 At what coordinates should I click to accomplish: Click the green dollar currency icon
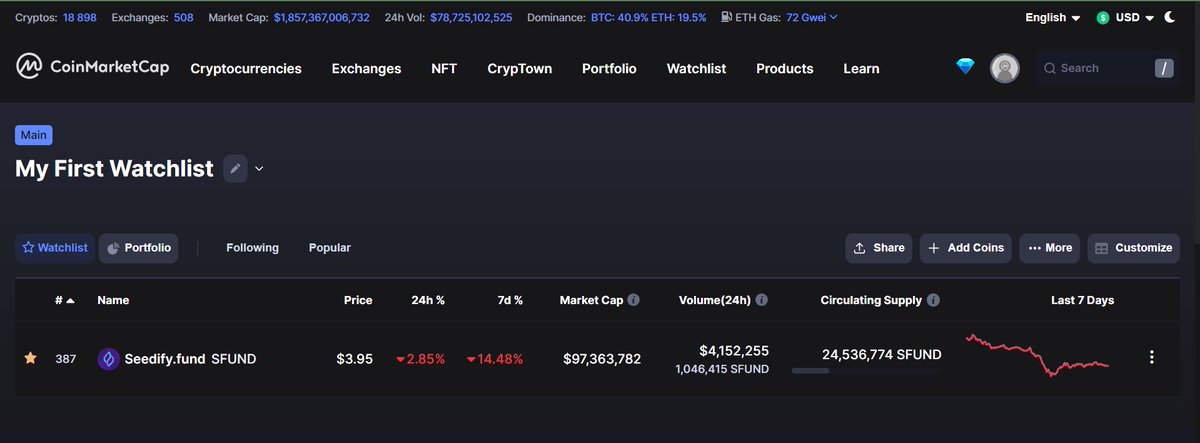pos(1104,18)
